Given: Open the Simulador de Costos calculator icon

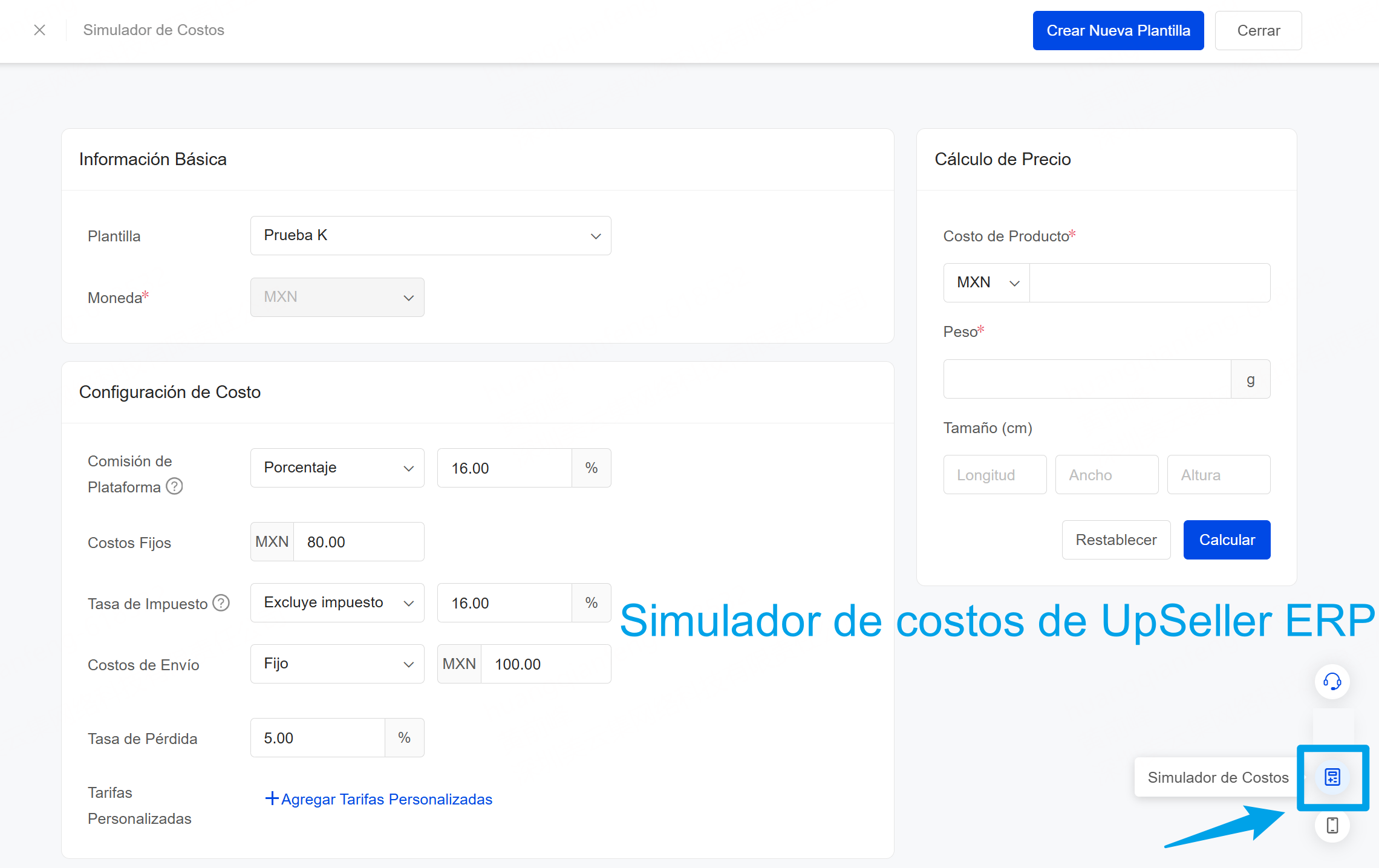Looking at the screenshot, I should (x=1332, y=777).
